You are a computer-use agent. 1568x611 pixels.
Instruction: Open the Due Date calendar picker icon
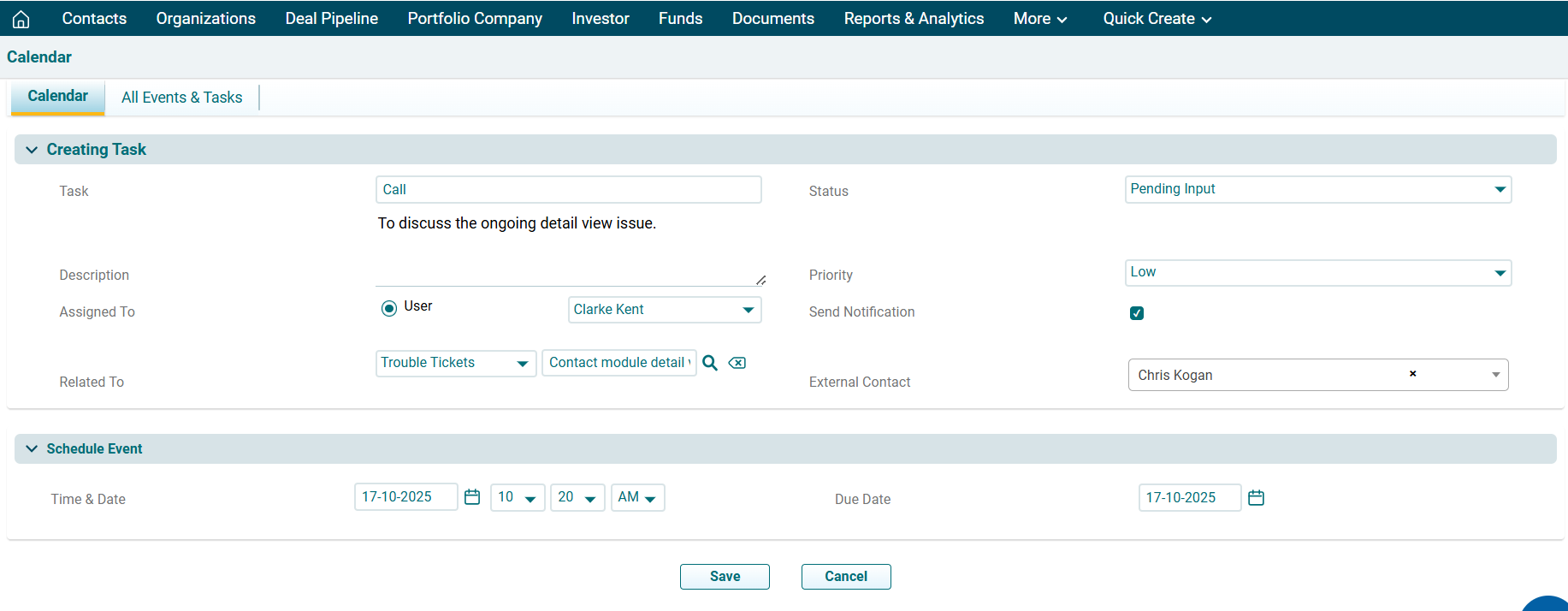1256,498
